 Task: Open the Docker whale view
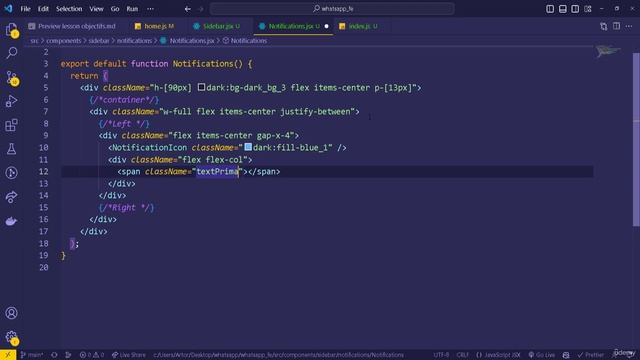click(11, 221)
